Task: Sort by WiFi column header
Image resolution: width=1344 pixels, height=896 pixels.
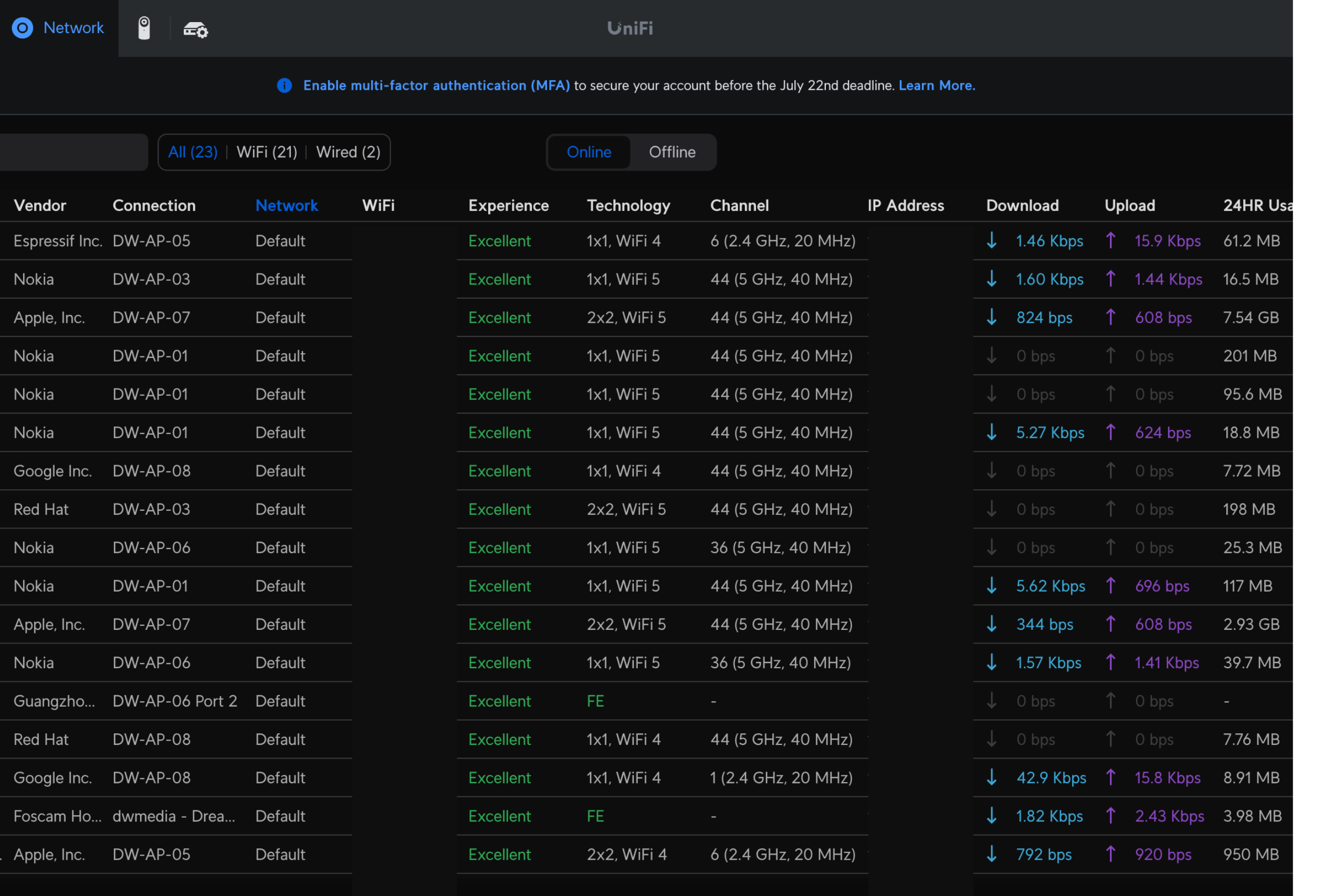Action: tap(379, 205)
